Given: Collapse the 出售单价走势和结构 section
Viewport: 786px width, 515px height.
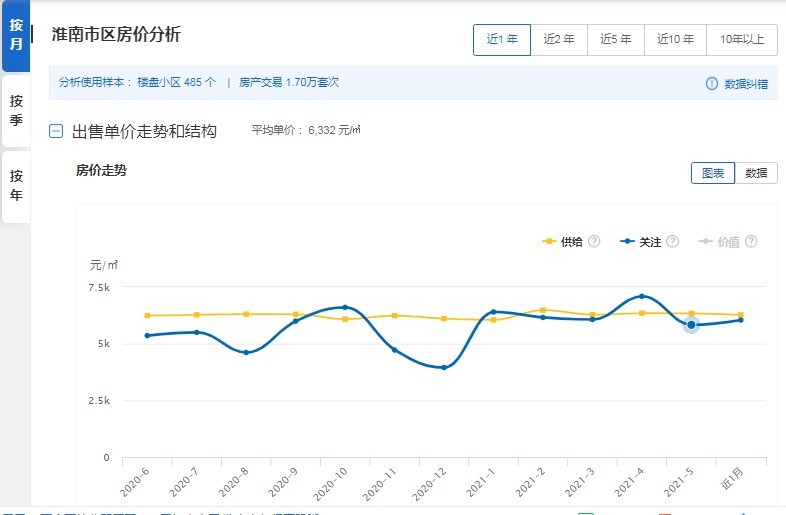Looking at the screenshot, I should point(56,131).
